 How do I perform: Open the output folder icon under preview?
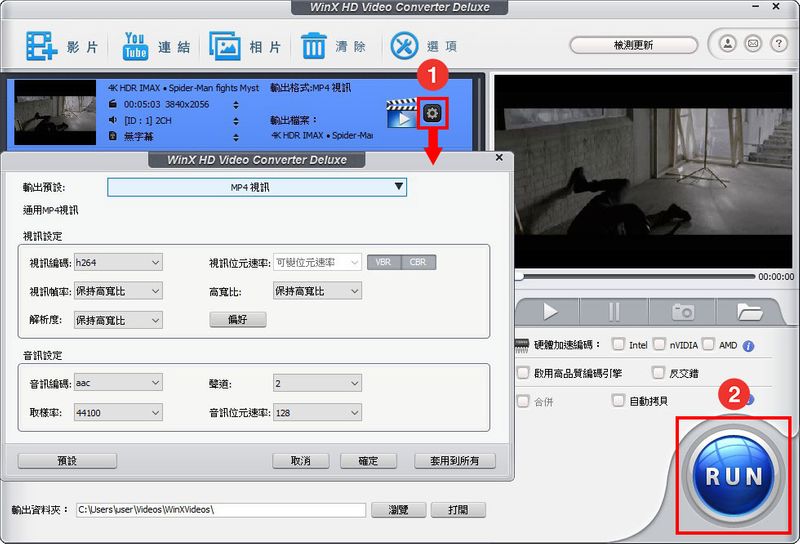click(x=749, y=311)
